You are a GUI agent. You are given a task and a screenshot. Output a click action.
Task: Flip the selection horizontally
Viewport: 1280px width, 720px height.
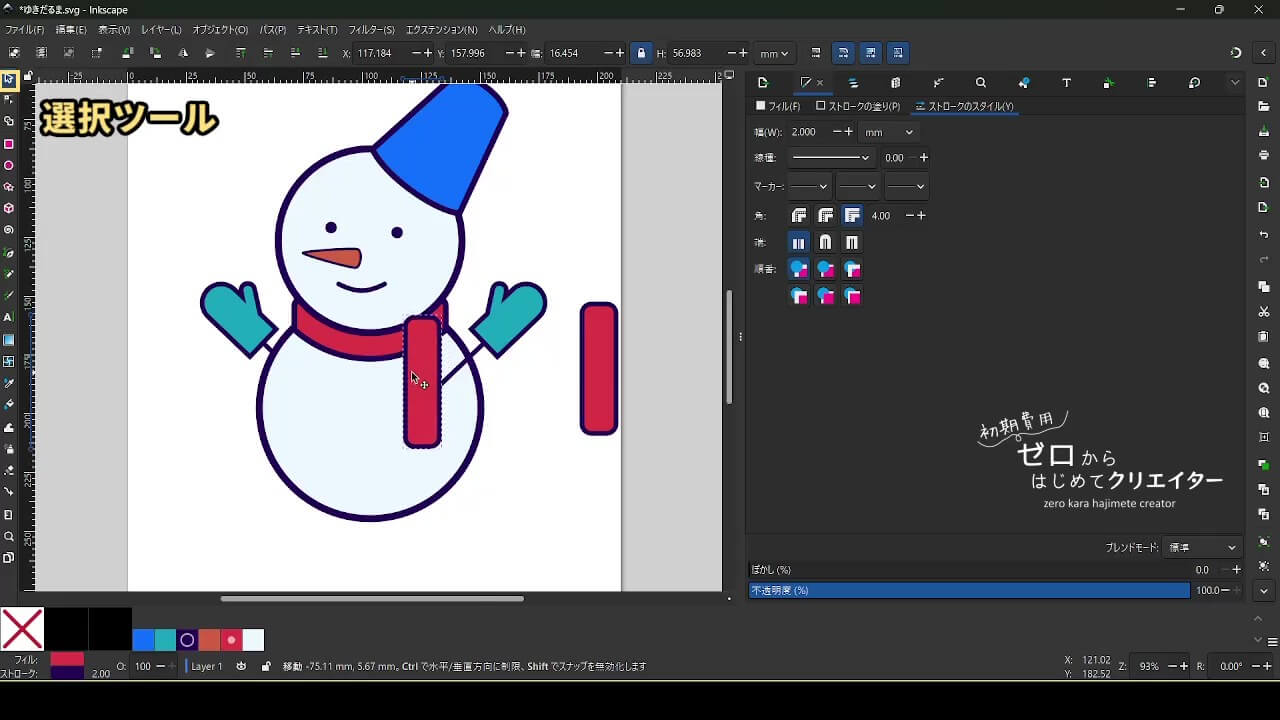coord(182,53)
